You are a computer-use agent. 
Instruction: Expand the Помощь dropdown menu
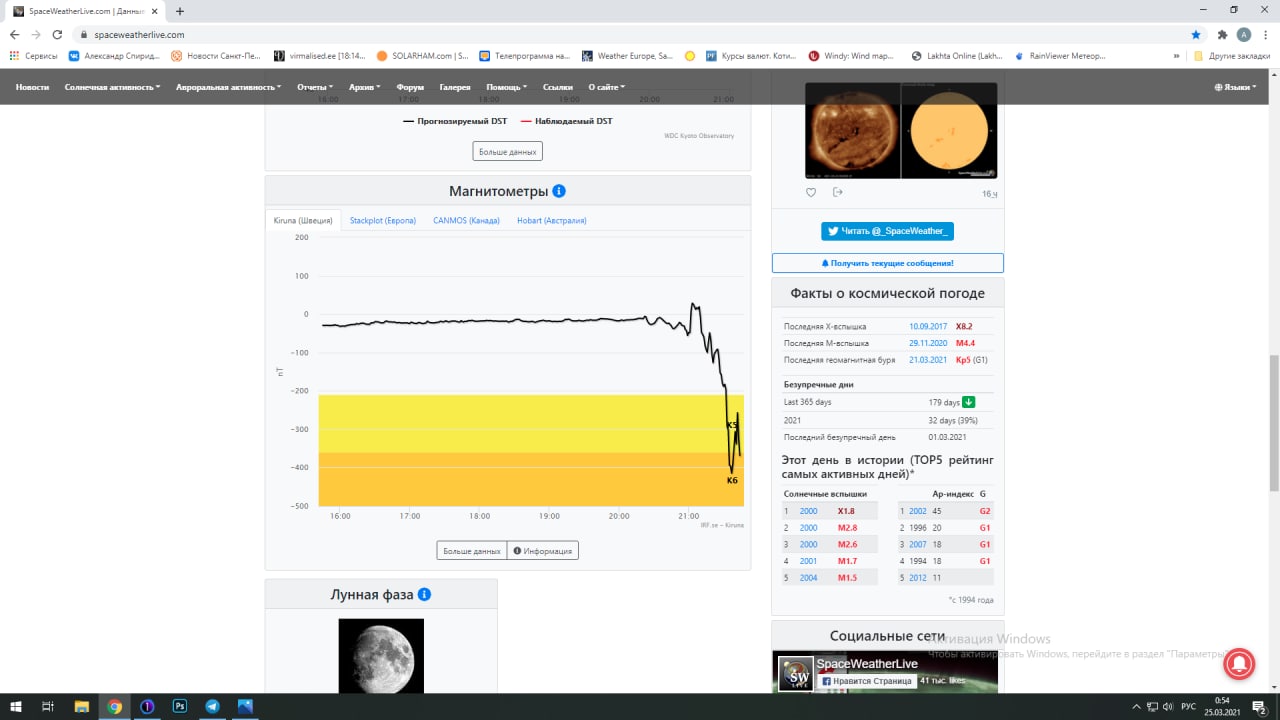tap(507, 87)
